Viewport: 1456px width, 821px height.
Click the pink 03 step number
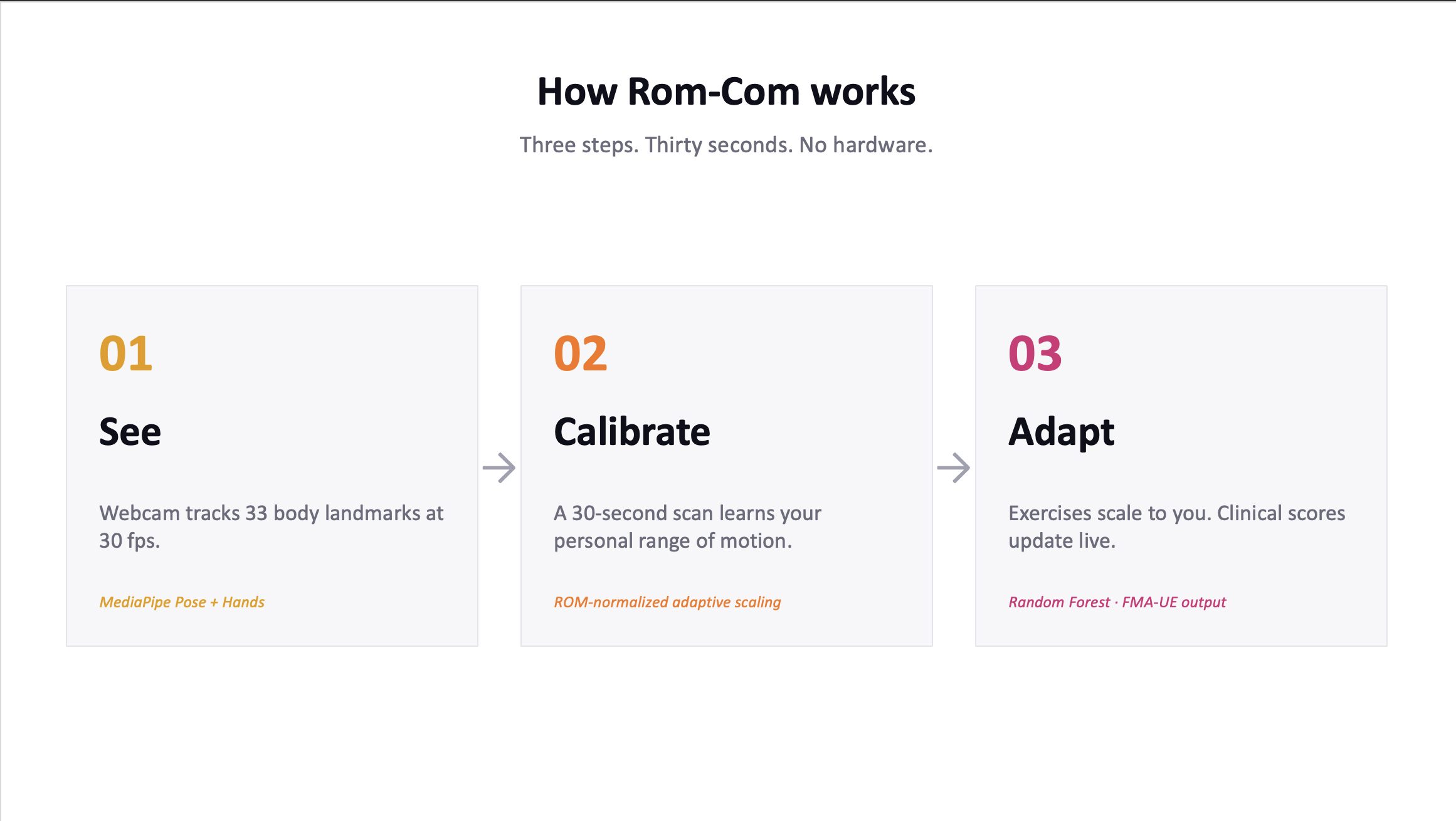tap(1035, 353)
